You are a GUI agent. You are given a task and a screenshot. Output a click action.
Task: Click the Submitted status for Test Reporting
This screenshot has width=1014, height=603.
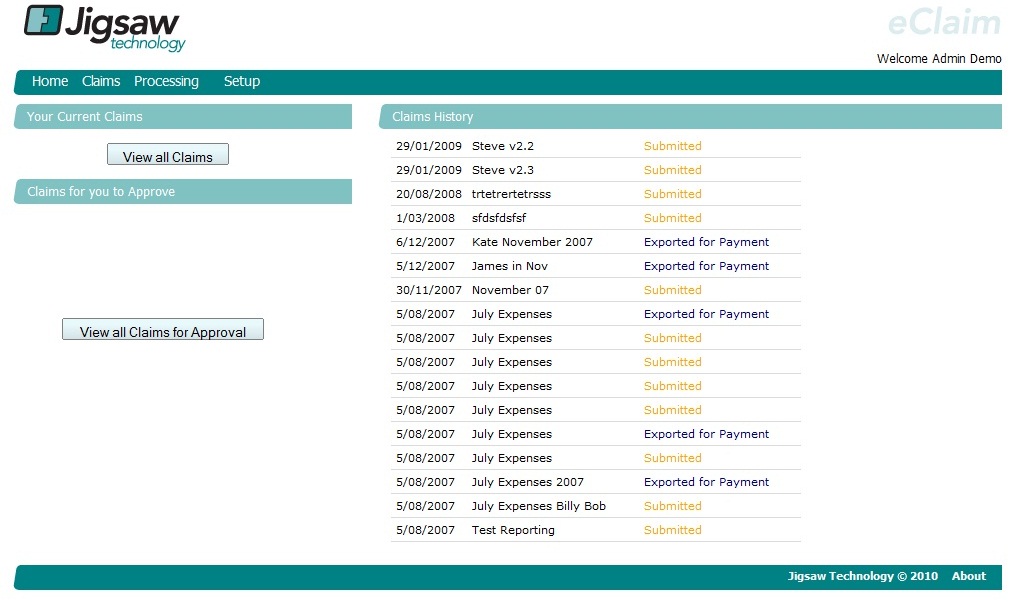[672, 530]
